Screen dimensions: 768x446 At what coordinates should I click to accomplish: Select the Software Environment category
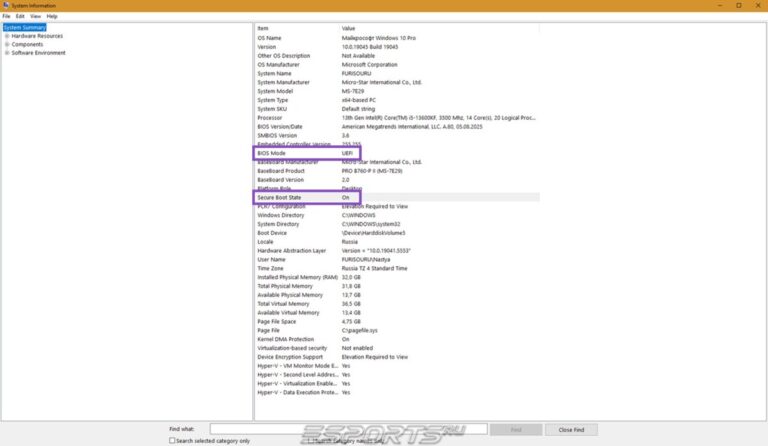pyautogui.click(x=38, y=52)
